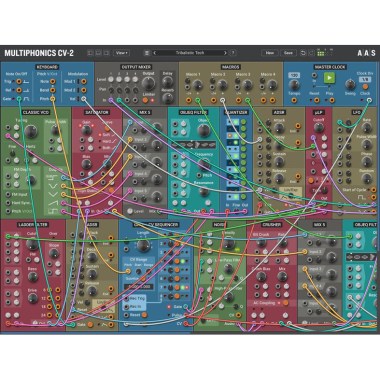Click the Output knob in Output Mixer
The image size is (380, 380).
pos(149,83)
